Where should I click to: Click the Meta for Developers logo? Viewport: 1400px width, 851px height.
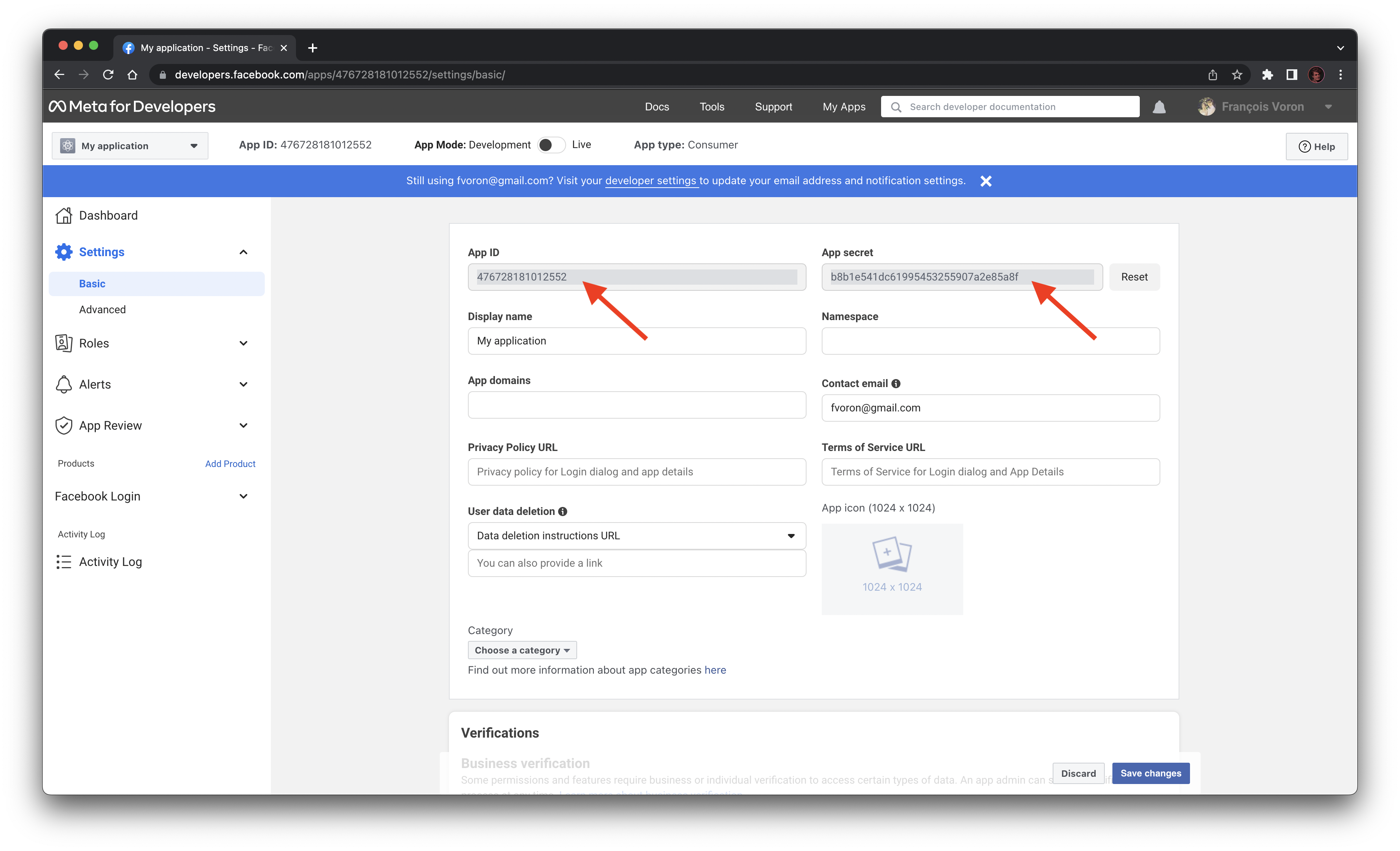pyautogui.click(x=132, y=106)
